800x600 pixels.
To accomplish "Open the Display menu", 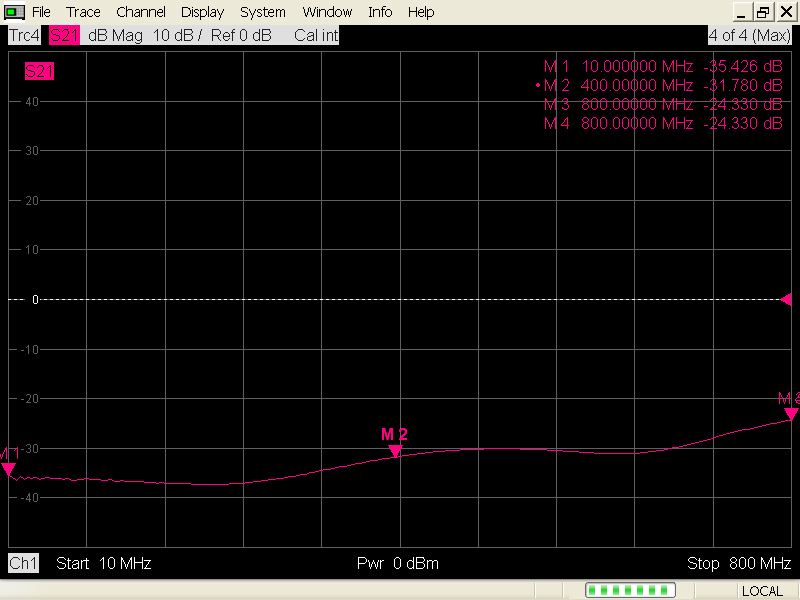I will coord(203,12).
